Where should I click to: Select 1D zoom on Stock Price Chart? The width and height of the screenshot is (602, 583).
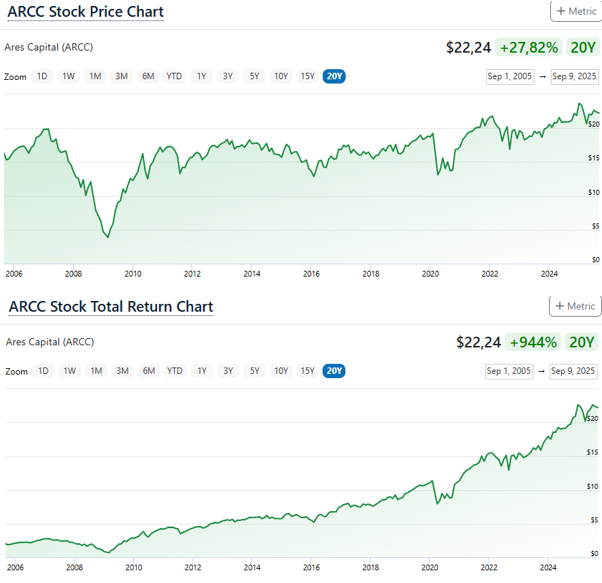pos(43,76)
